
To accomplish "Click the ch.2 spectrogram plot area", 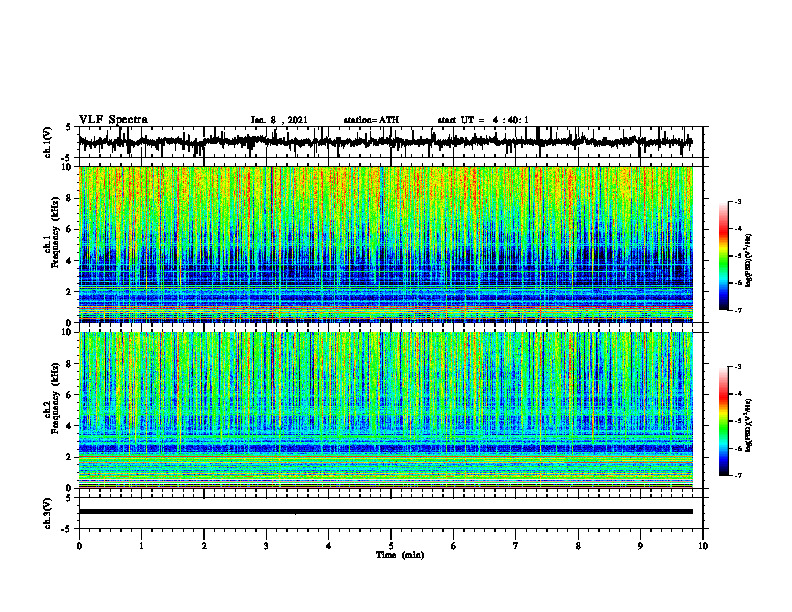I will (x=386, y=410).
